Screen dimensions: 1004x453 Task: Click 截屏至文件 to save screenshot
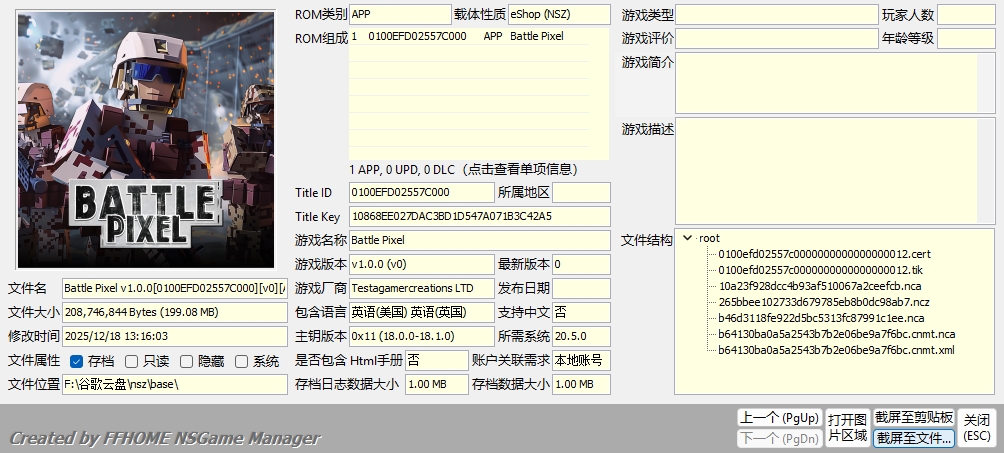(x=913, y=438)
